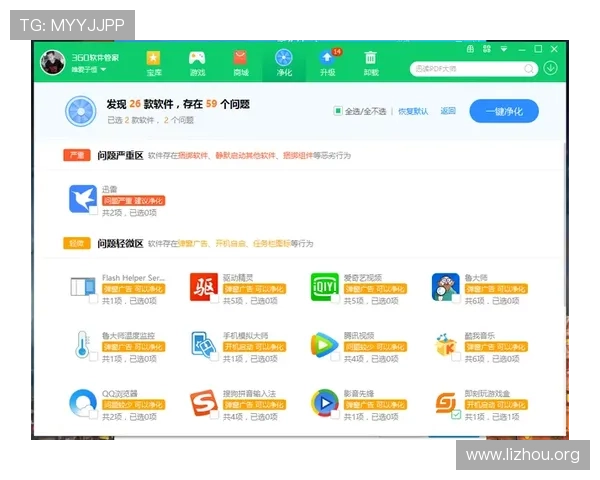
Task: Click the 影音先锋 player icon
Action: 324,403
